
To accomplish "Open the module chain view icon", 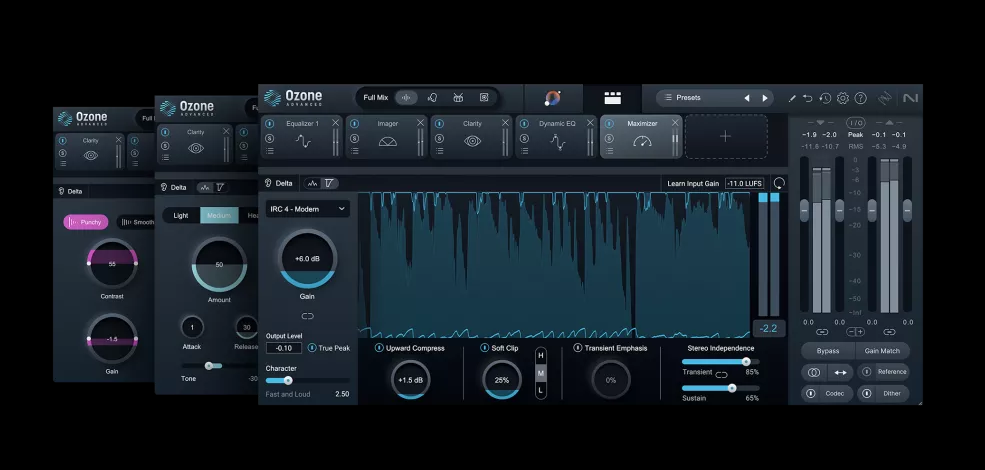I will point(612,98).
